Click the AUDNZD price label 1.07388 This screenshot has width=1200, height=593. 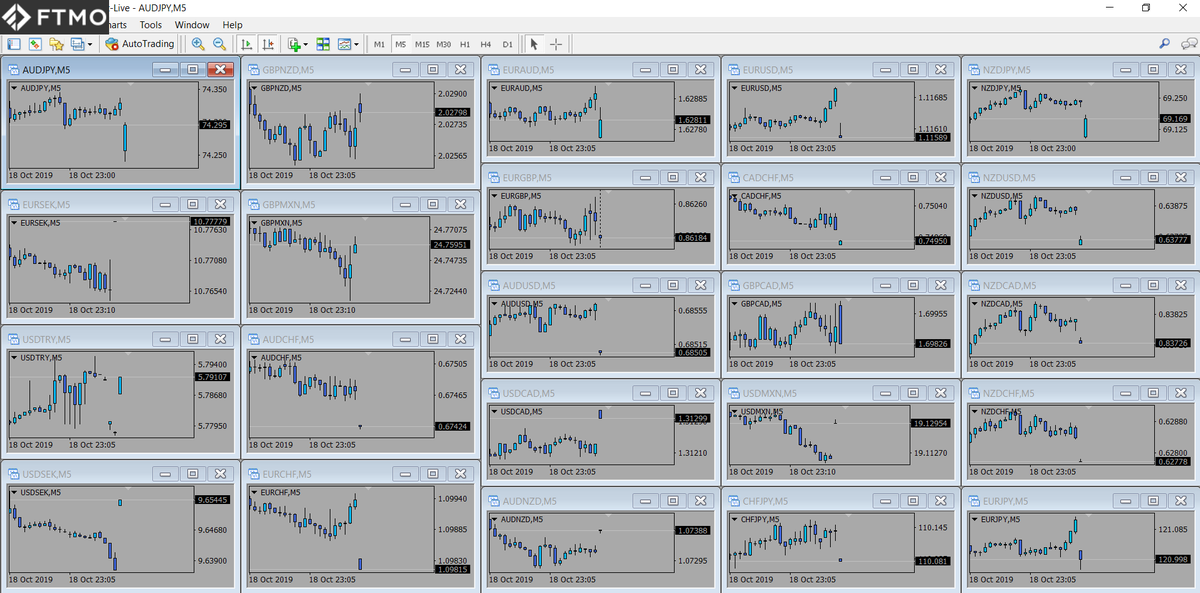tap(693, 530)
